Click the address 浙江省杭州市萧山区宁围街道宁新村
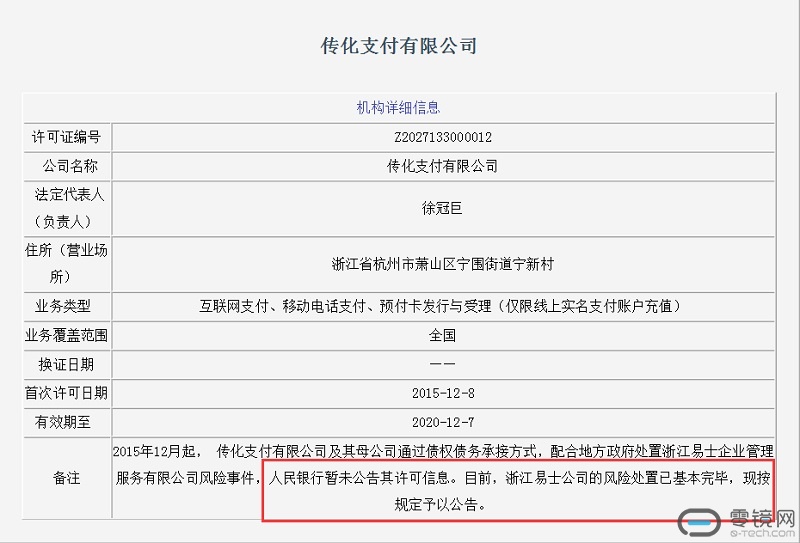This screenshot has width=800, height=543. [x=443, y=264]
